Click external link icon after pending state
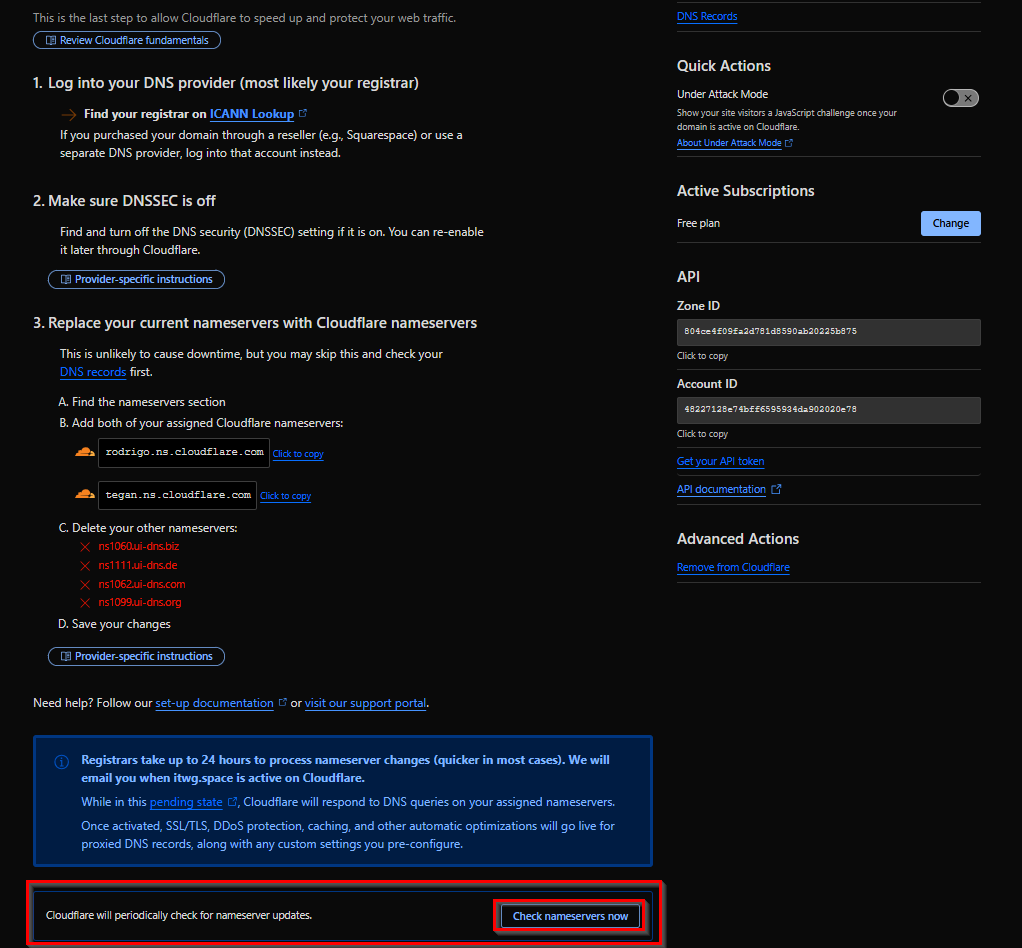The image size is (1022, 948). (232, 802)
